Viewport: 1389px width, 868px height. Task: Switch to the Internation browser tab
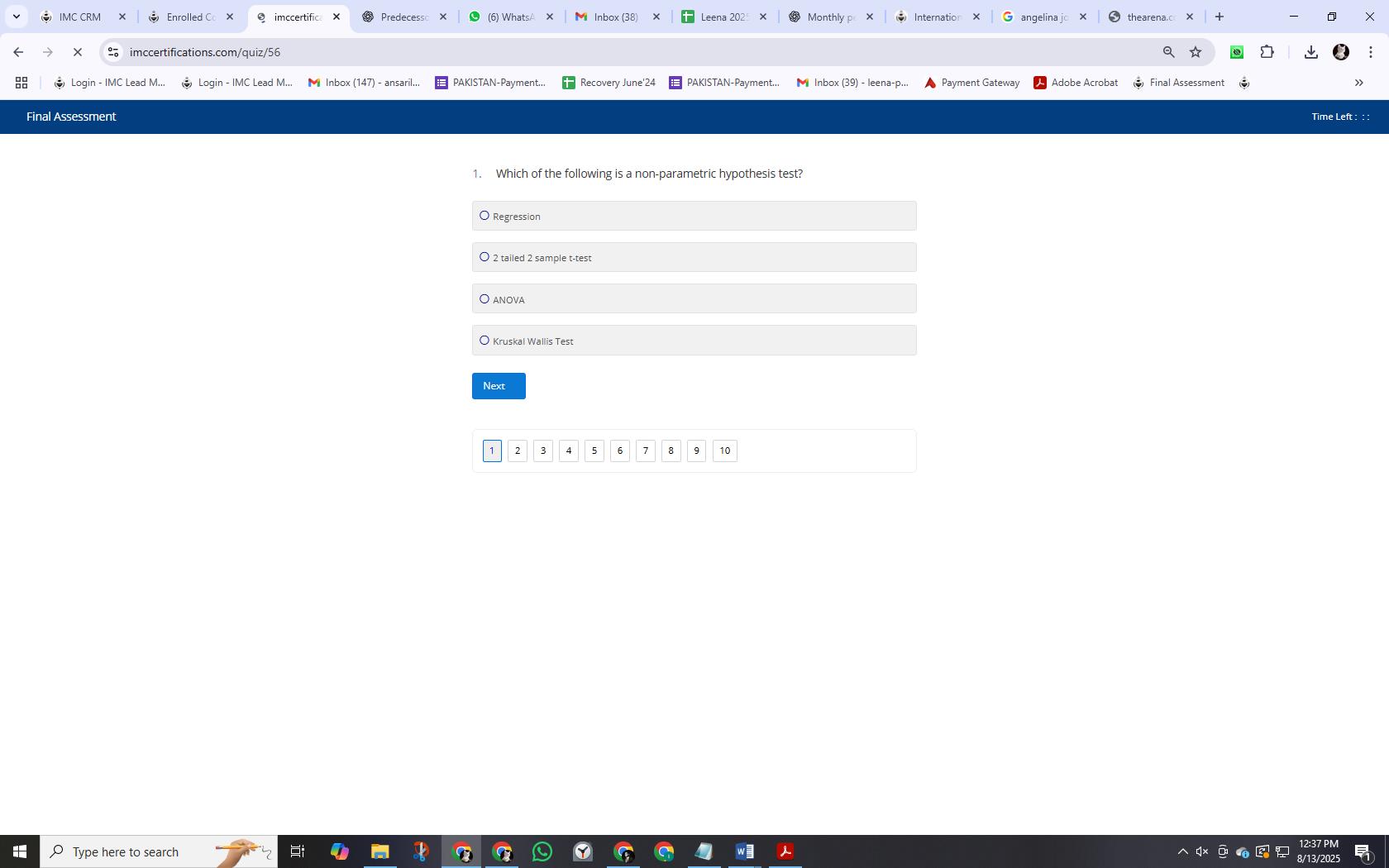[x=937, y=17]
